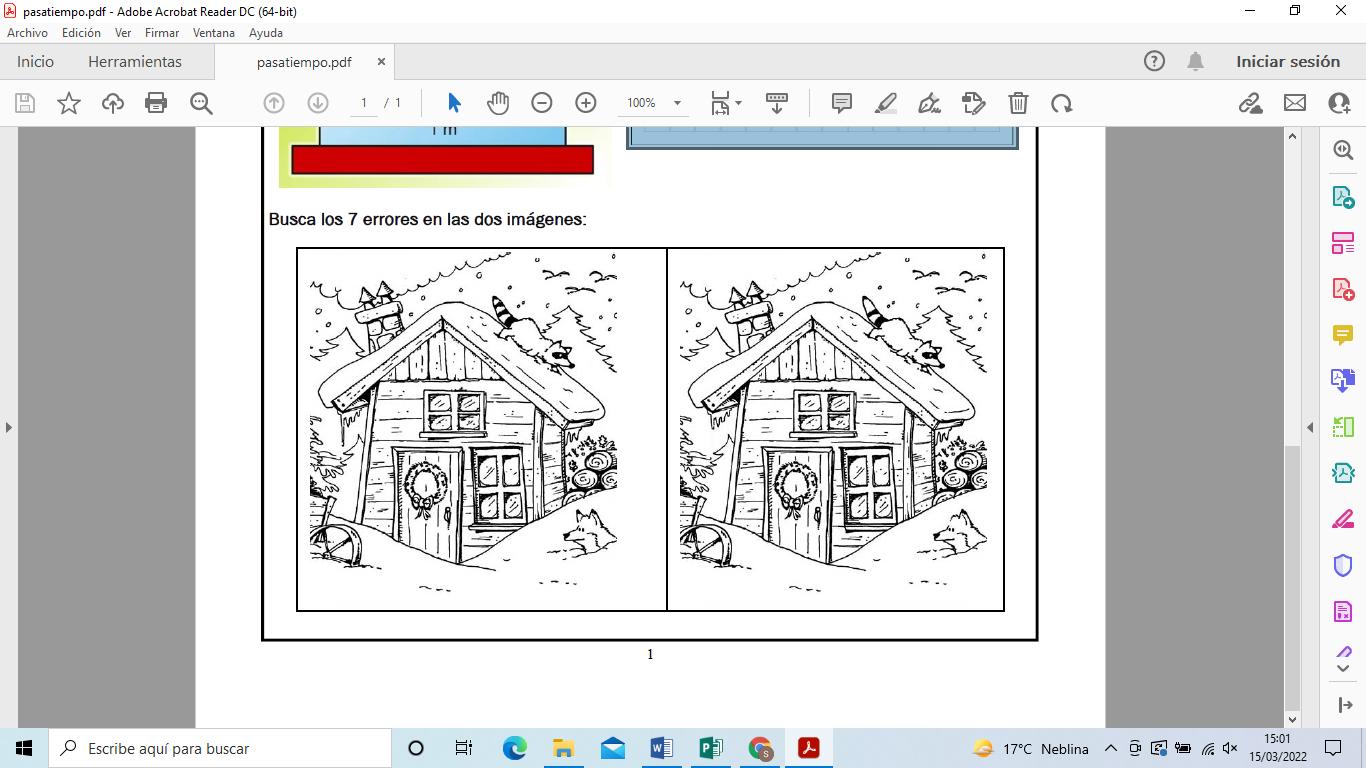Click the vertical scrollbar down arrow

coord(1292,719)
